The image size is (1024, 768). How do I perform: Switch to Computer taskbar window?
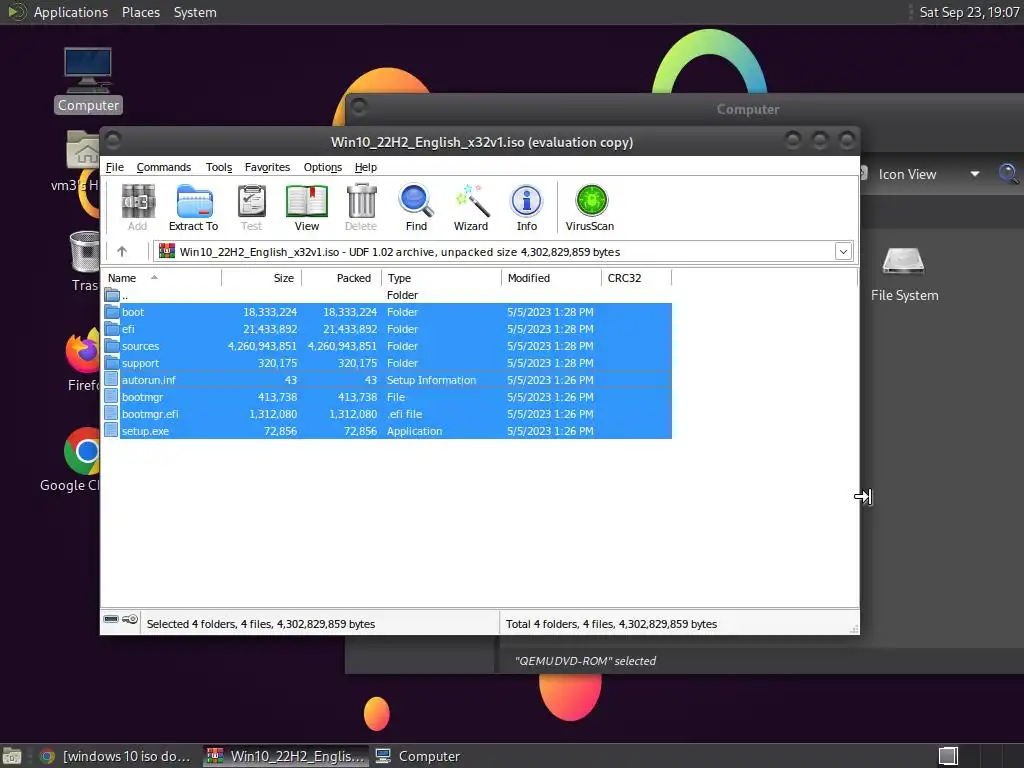418,756
